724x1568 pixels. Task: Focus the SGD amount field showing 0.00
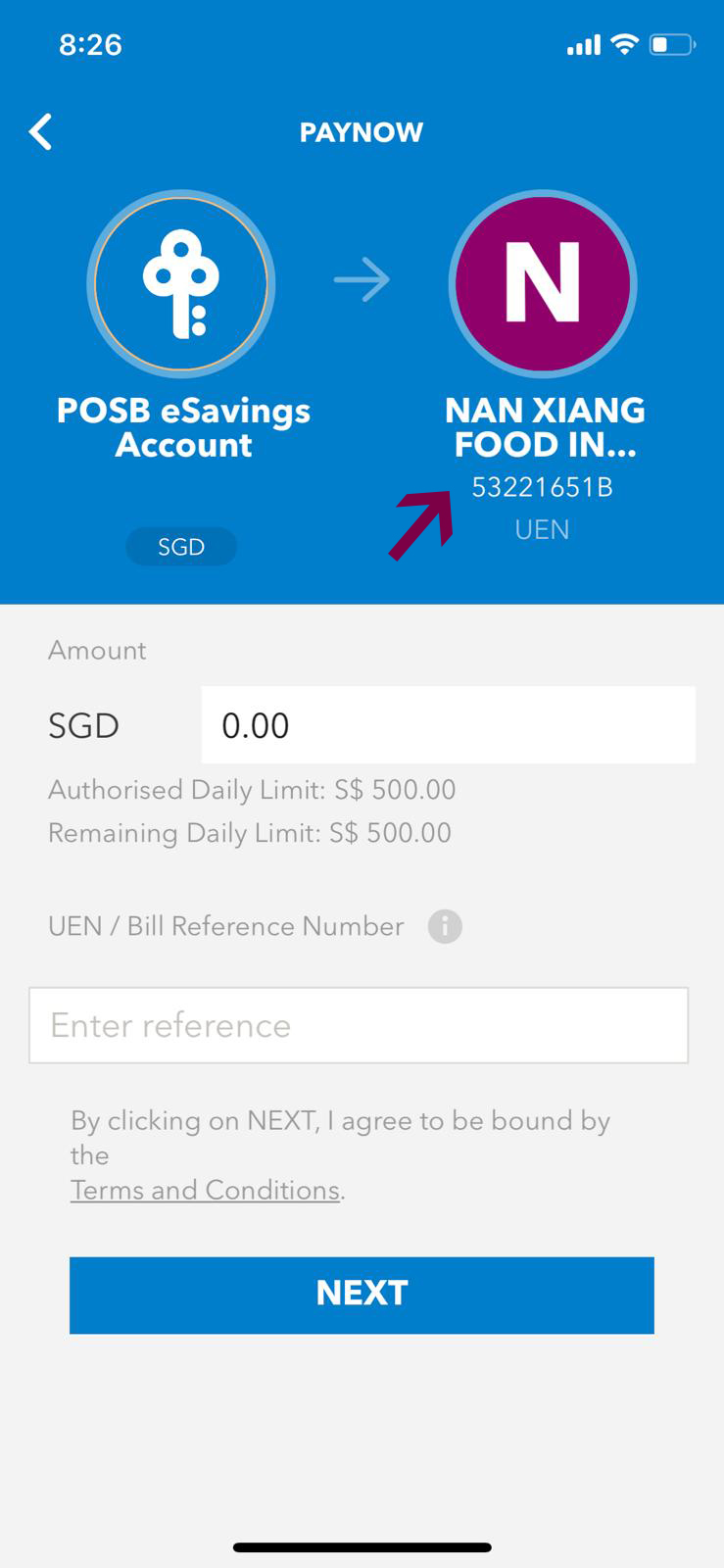448,725
